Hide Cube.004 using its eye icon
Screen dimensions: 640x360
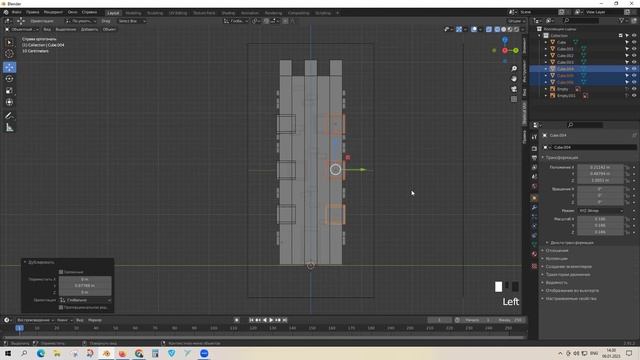point(634,69)
